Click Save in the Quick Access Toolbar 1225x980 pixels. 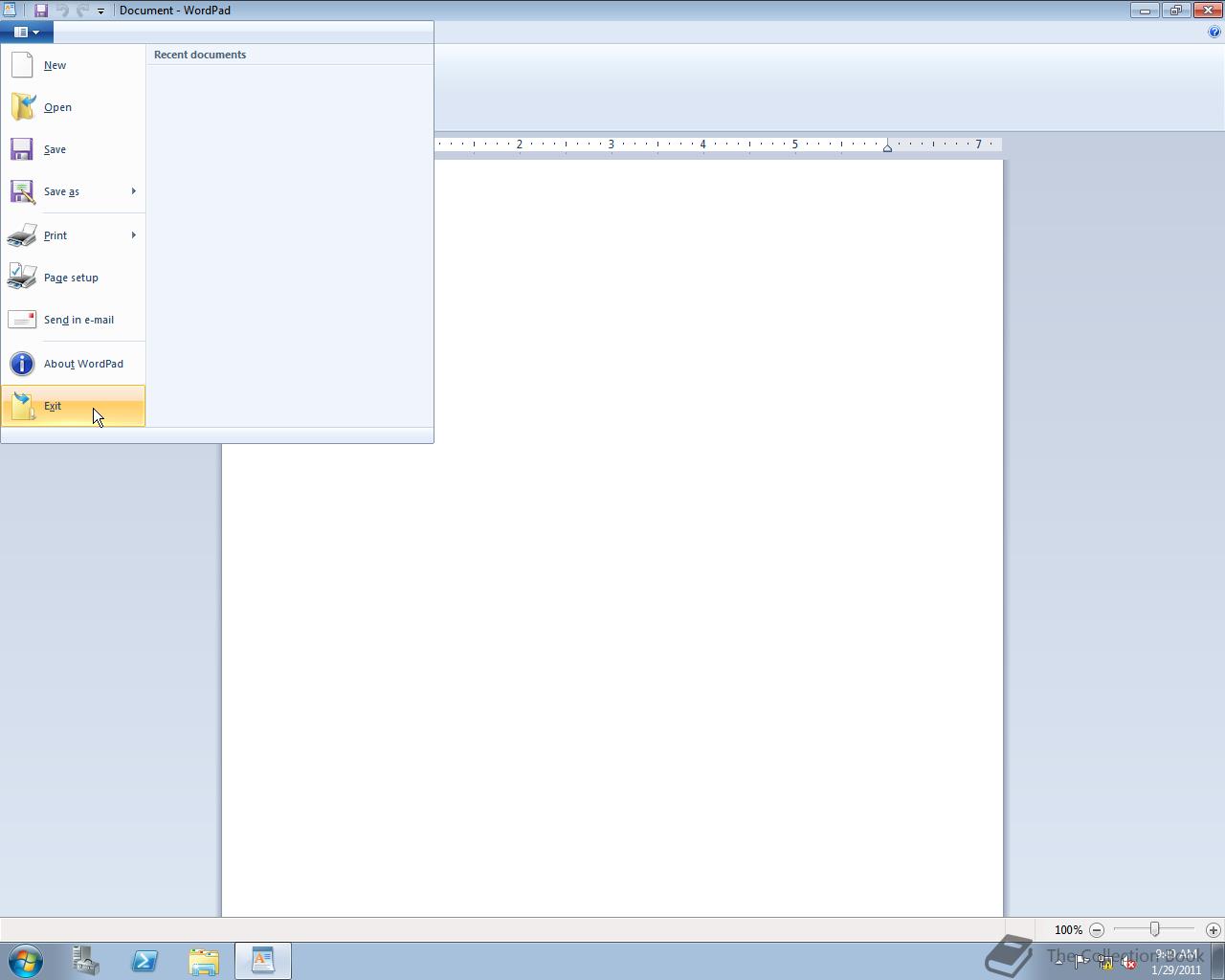(41, 11)
